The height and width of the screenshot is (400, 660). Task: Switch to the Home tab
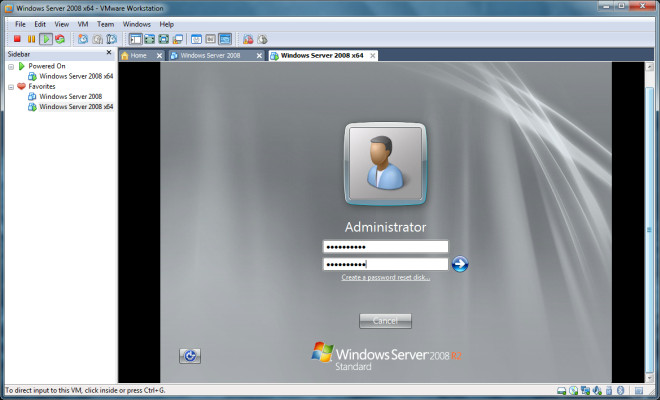point(138,55)
